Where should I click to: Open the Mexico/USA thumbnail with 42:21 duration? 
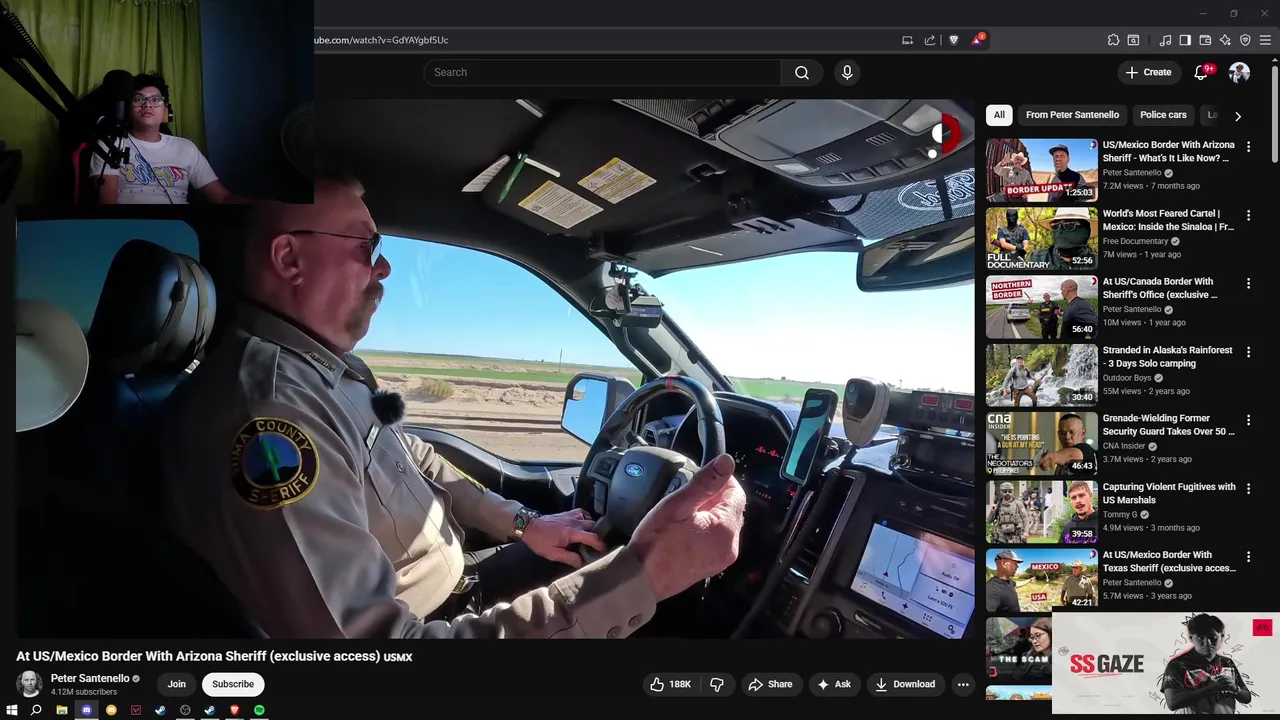1042,580
